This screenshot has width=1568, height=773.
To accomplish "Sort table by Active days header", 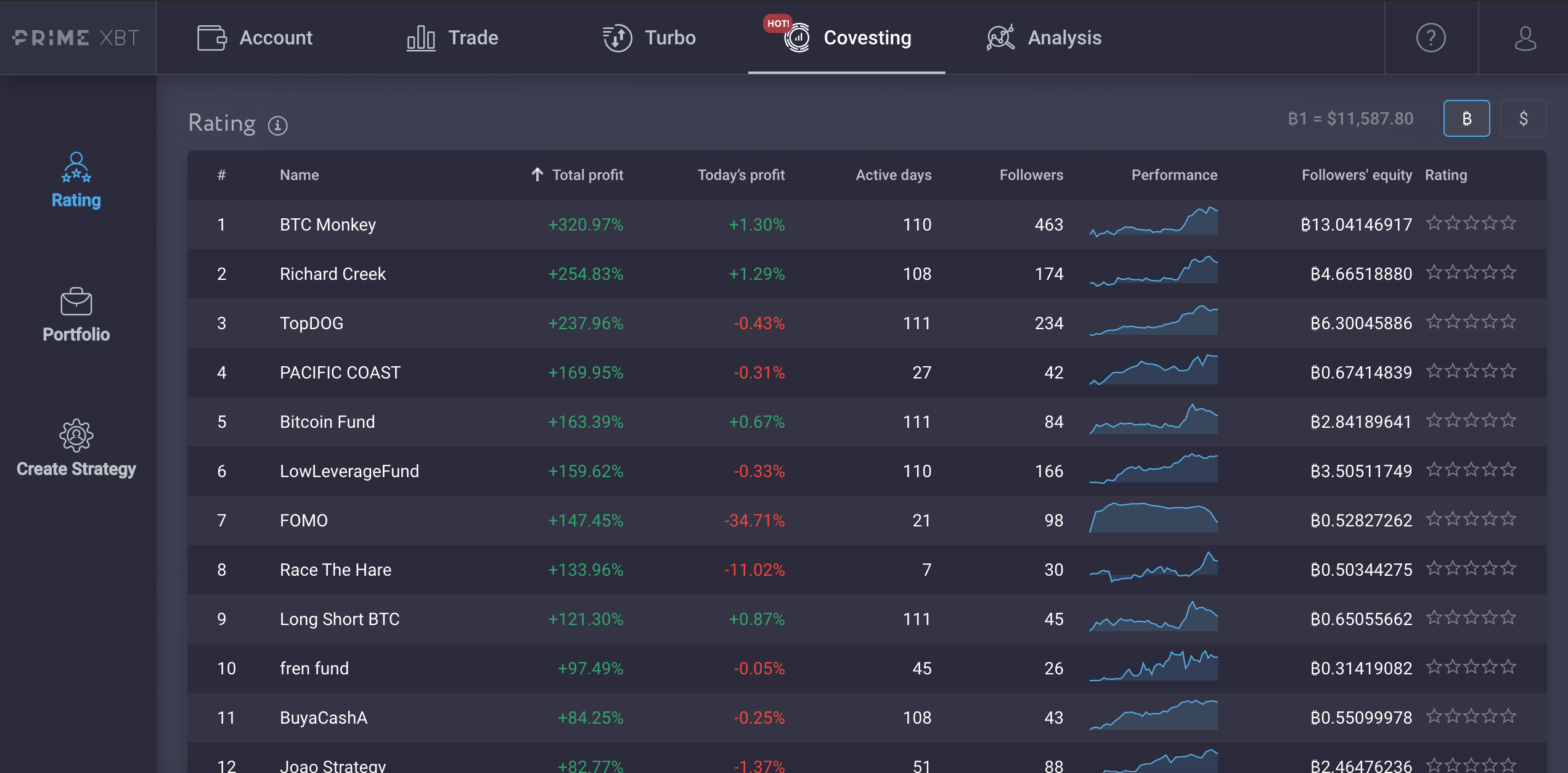I will [893, 175].
